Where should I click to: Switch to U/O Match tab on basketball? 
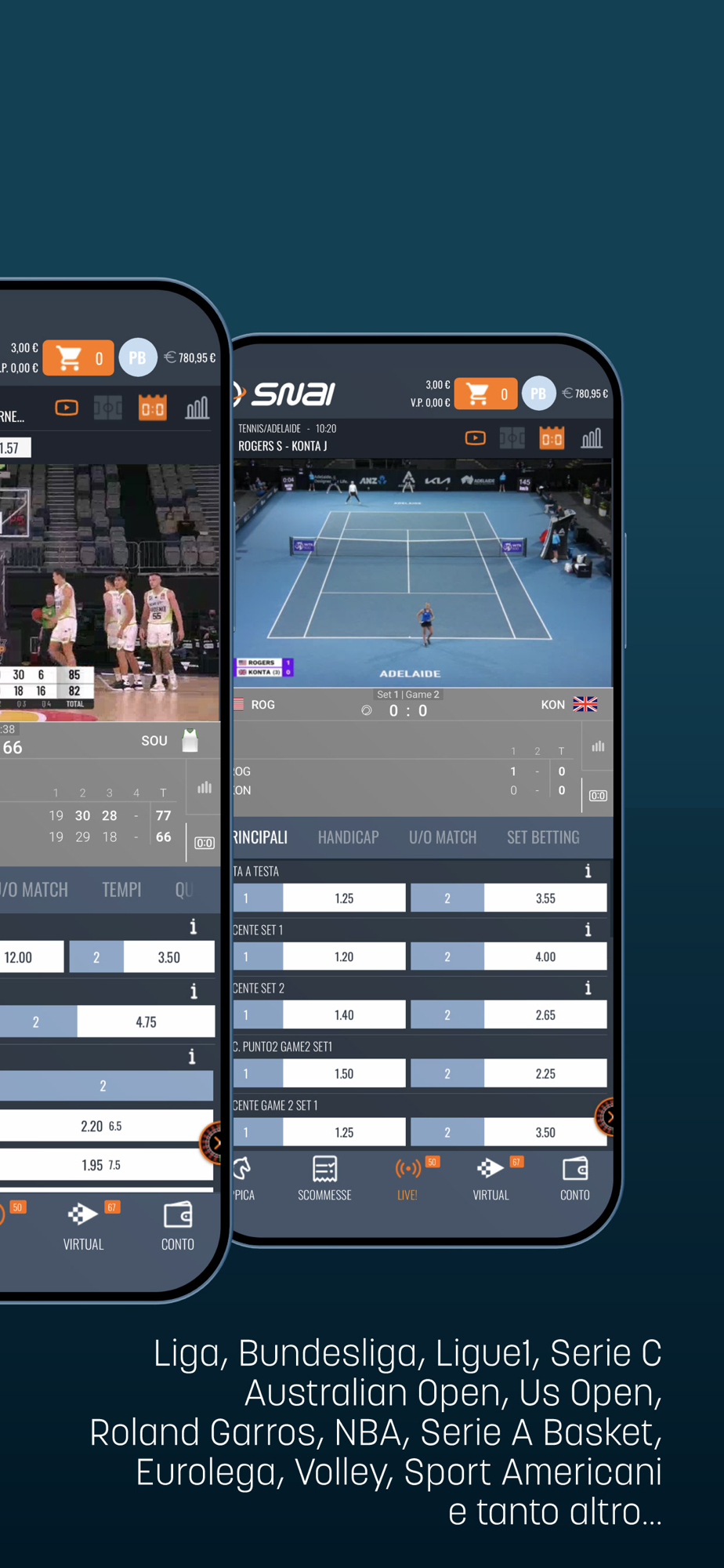(x=34, y=890)
